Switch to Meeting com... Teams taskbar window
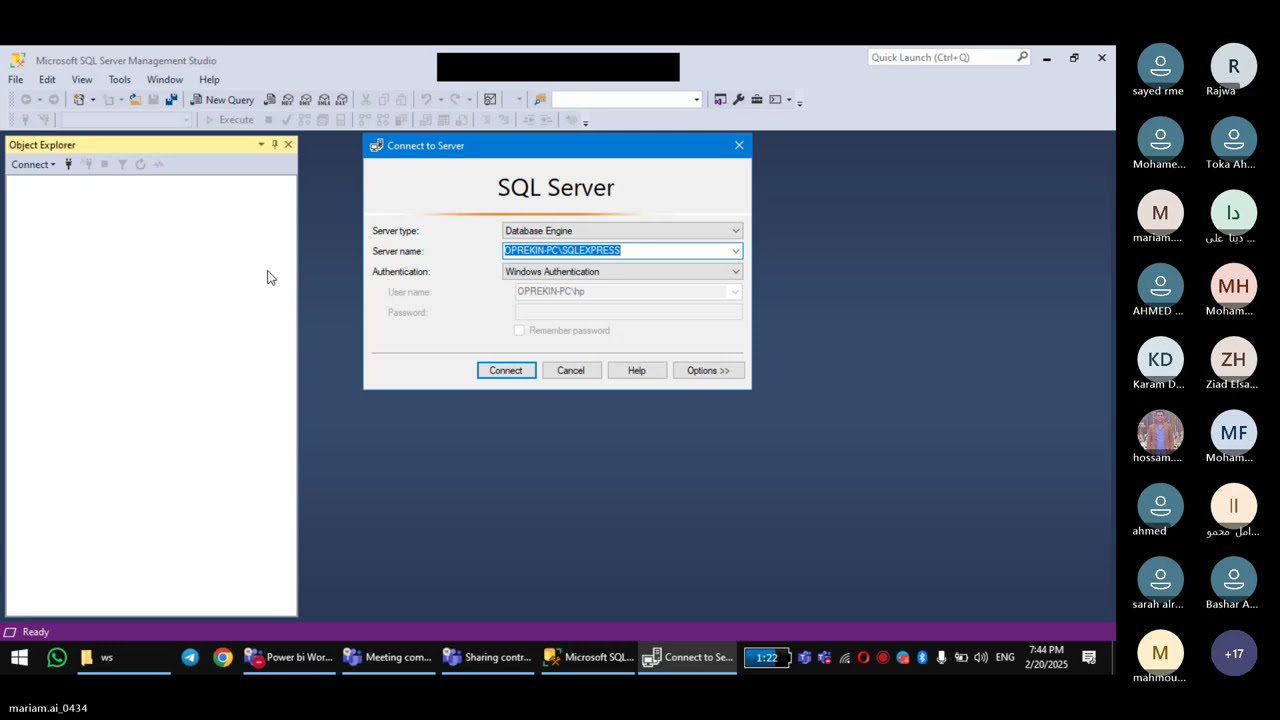1280x720 pixels. point(387,657)
